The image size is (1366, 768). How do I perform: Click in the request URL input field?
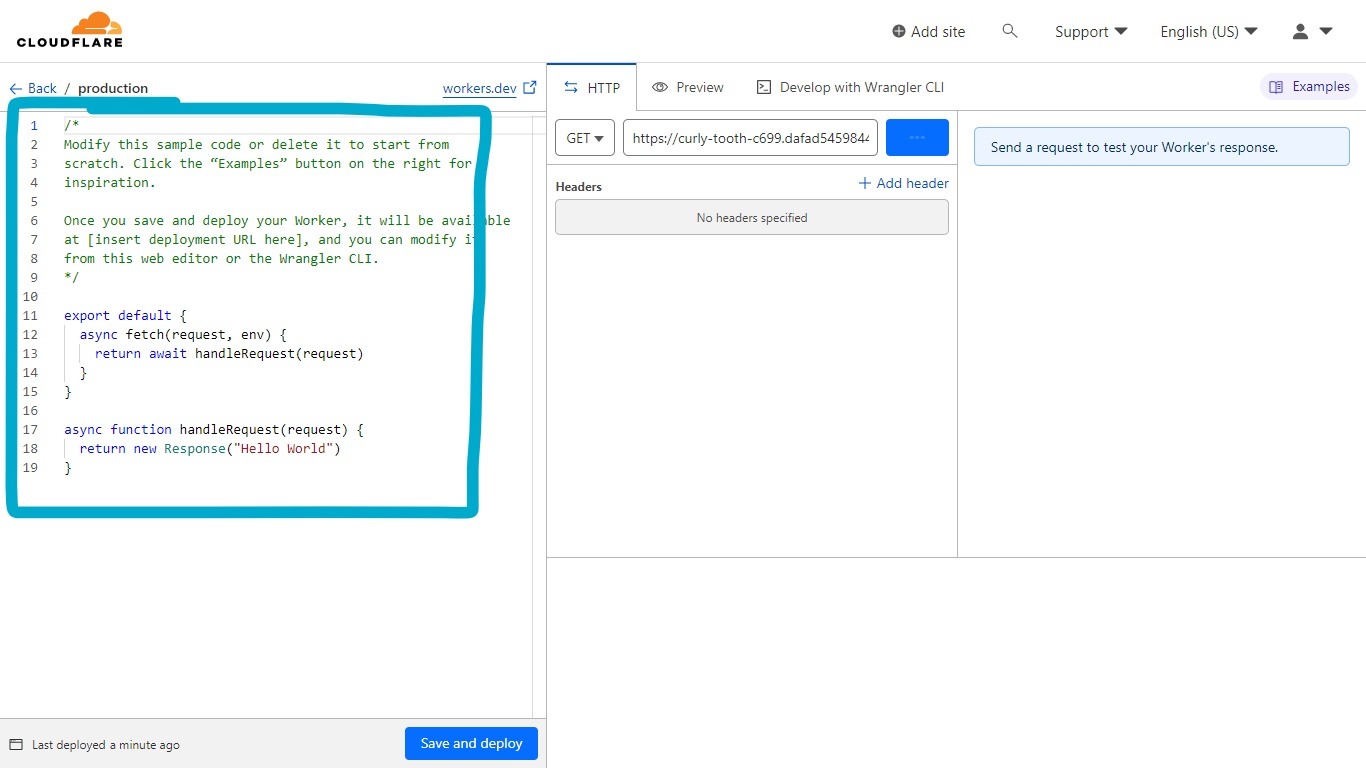point(750,138)
